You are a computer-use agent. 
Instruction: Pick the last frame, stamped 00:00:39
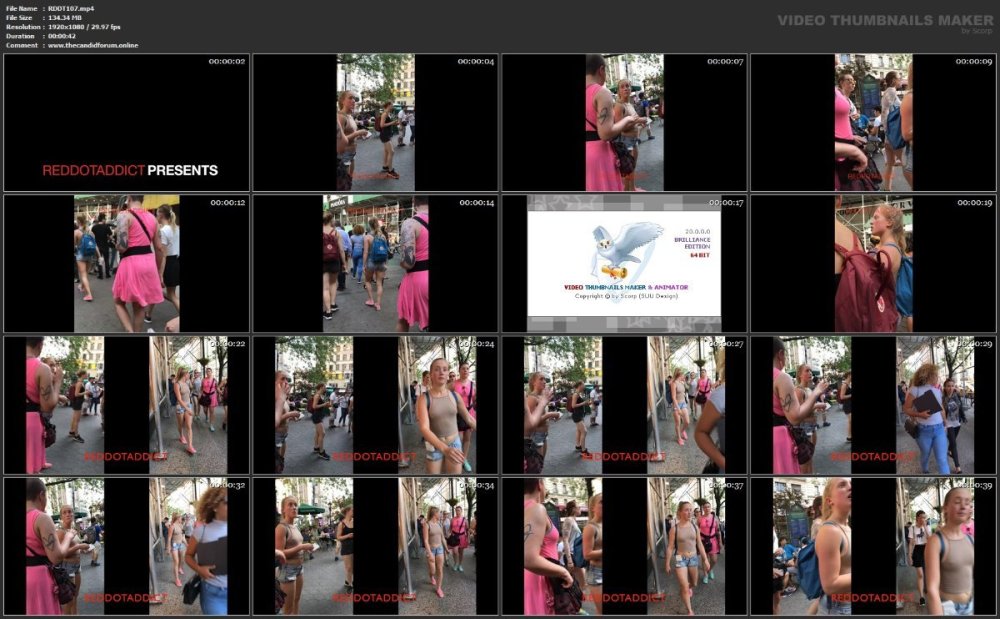point(874,546)
